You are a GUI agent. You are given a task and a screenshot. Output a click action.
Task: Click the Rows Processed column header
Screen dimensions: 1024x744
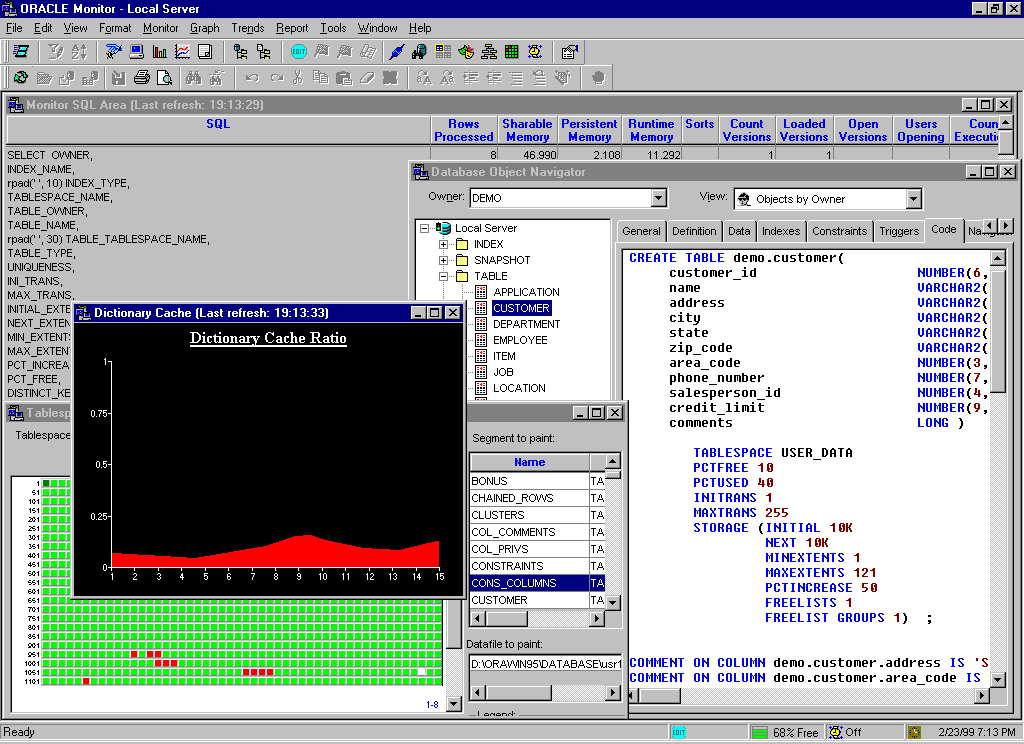(x=464, y=130)
